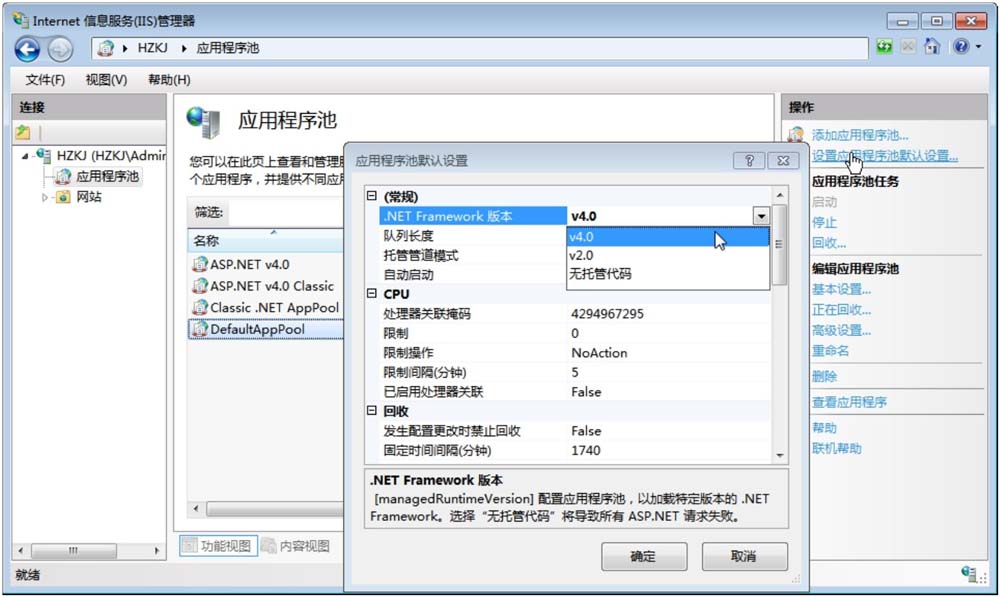
Task: Select 应用程序池 node in connections tree
Action: [107, 176]
